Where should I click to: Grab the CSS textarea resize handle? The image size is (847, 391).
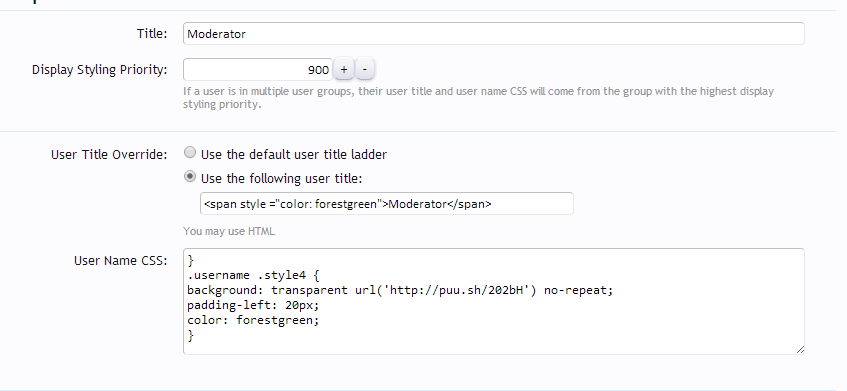(x=800, y=350)
